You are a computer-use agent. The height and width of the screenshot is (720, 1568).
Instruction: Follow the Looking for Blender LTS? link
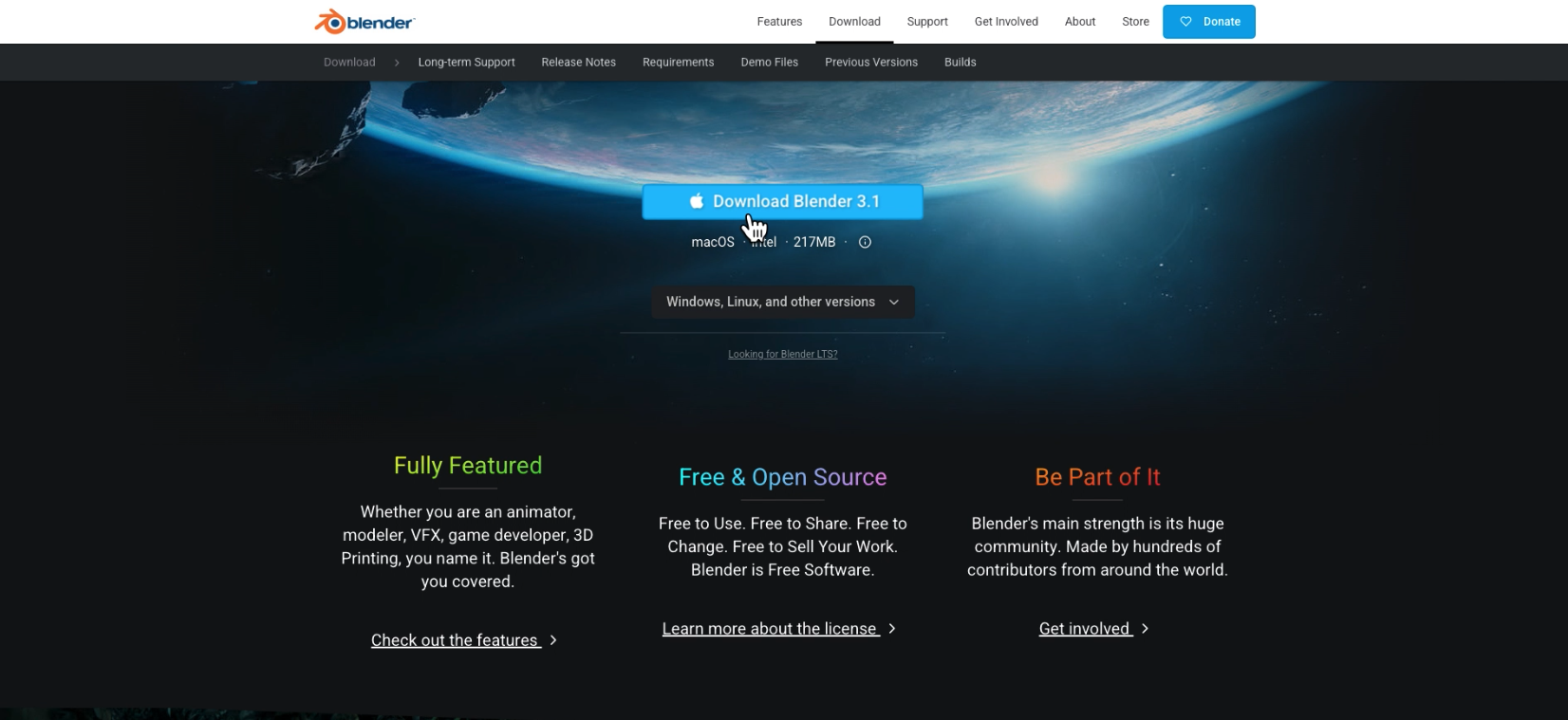783,355
